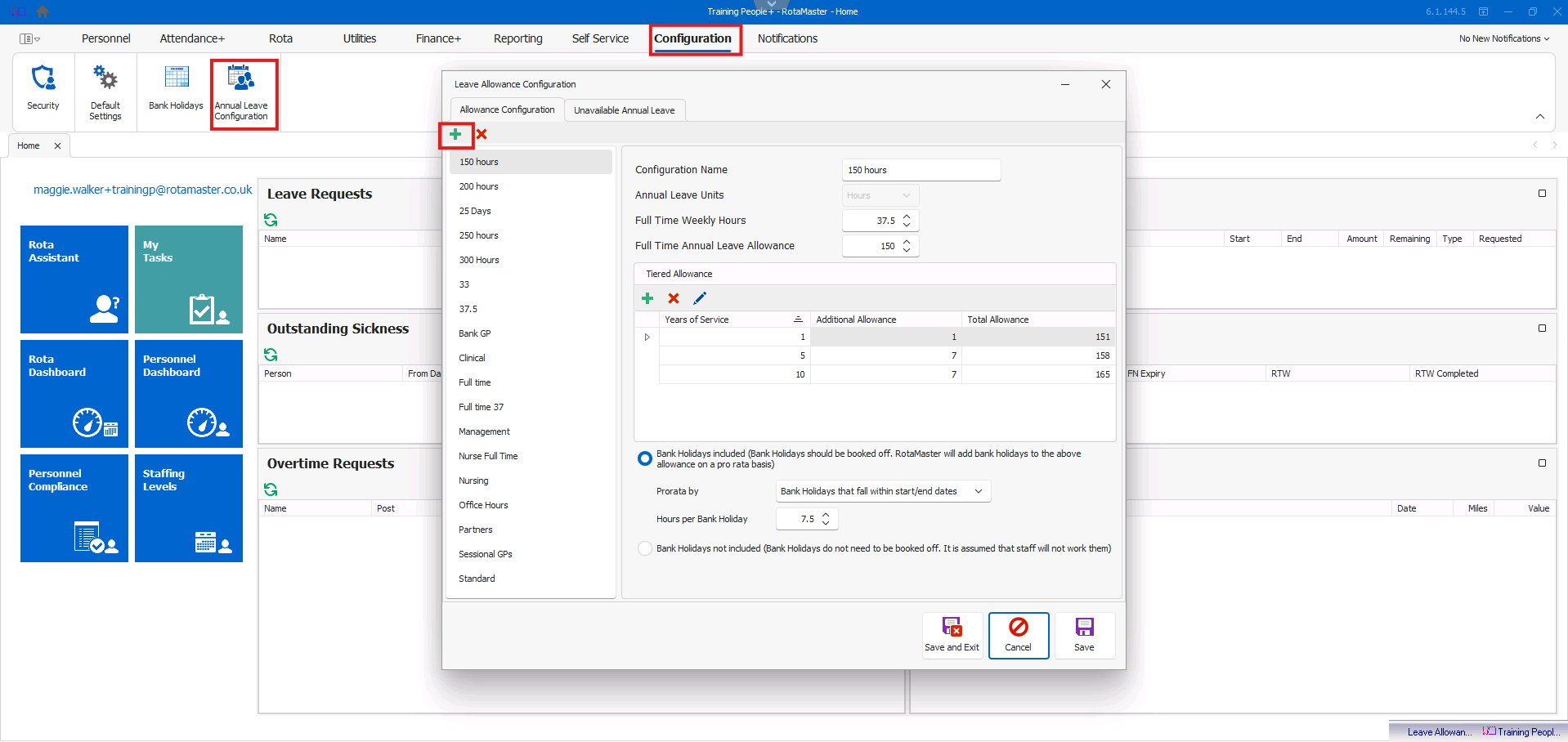Increase Hours per Bank Holiday with the up stepper
This screenshot has height=742, width=1568.
coord(827,514)
